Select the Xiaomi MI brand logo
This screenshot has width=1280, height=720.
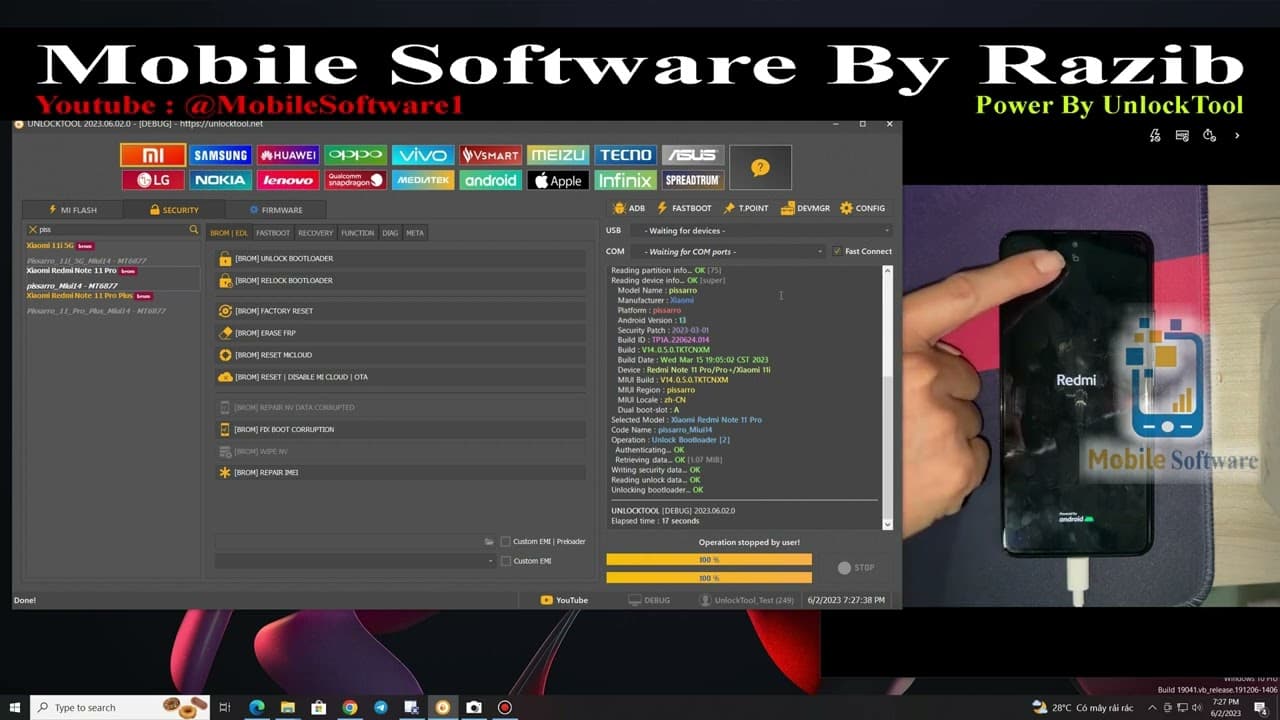pyautogui.click(x=153, y=155)
